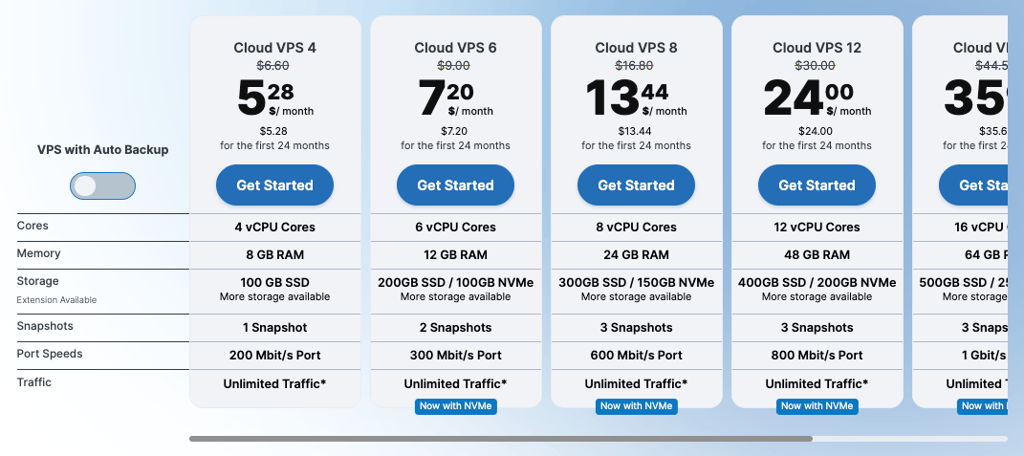Click the Extension Available note

tap(57, 300)
